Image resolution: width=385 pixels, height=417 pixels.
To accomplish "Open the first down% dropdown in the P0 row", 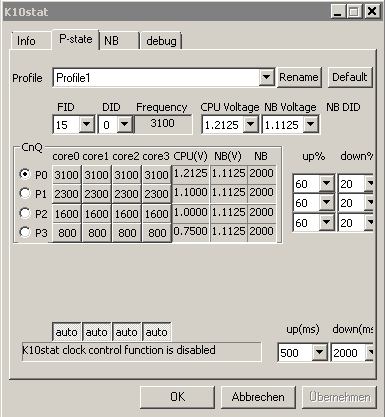I will coord(370,183).
